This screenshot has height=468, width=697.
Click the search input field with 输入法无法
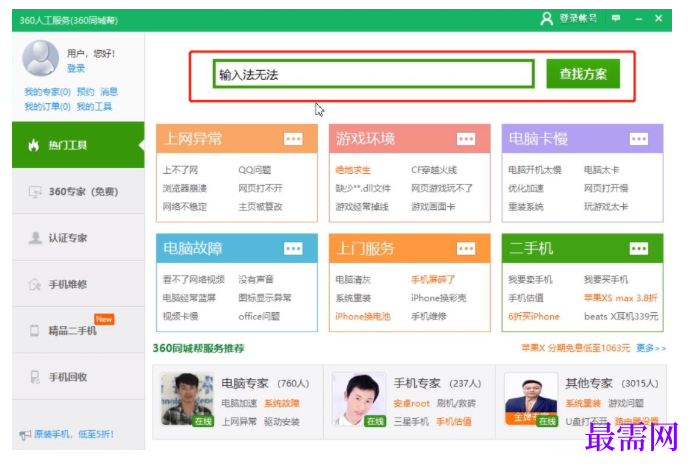(373, 74)
